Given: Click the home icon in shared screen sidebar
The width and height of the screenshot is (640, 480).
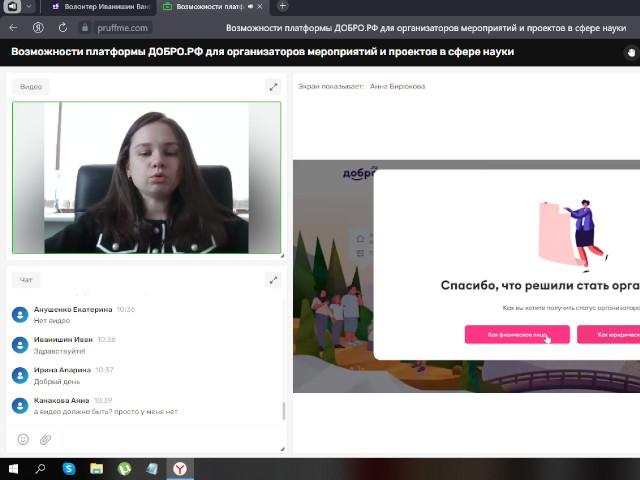Looking at the screenshot, I should (360, 238).
